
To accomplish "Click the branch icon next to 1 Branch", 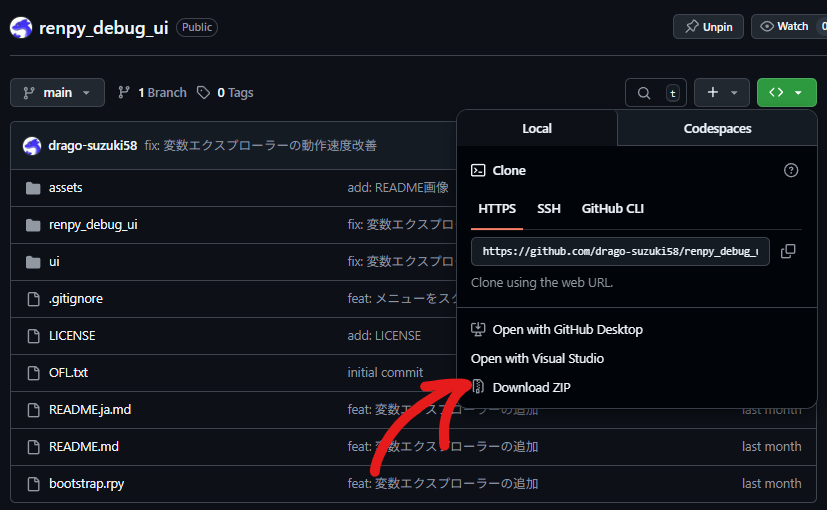I will coord(124,93).
